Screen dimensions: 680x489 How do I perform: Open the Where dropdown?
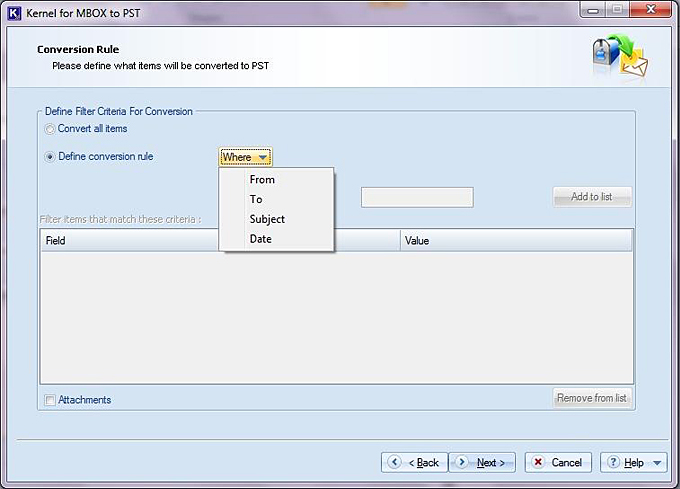click(245, 157)
